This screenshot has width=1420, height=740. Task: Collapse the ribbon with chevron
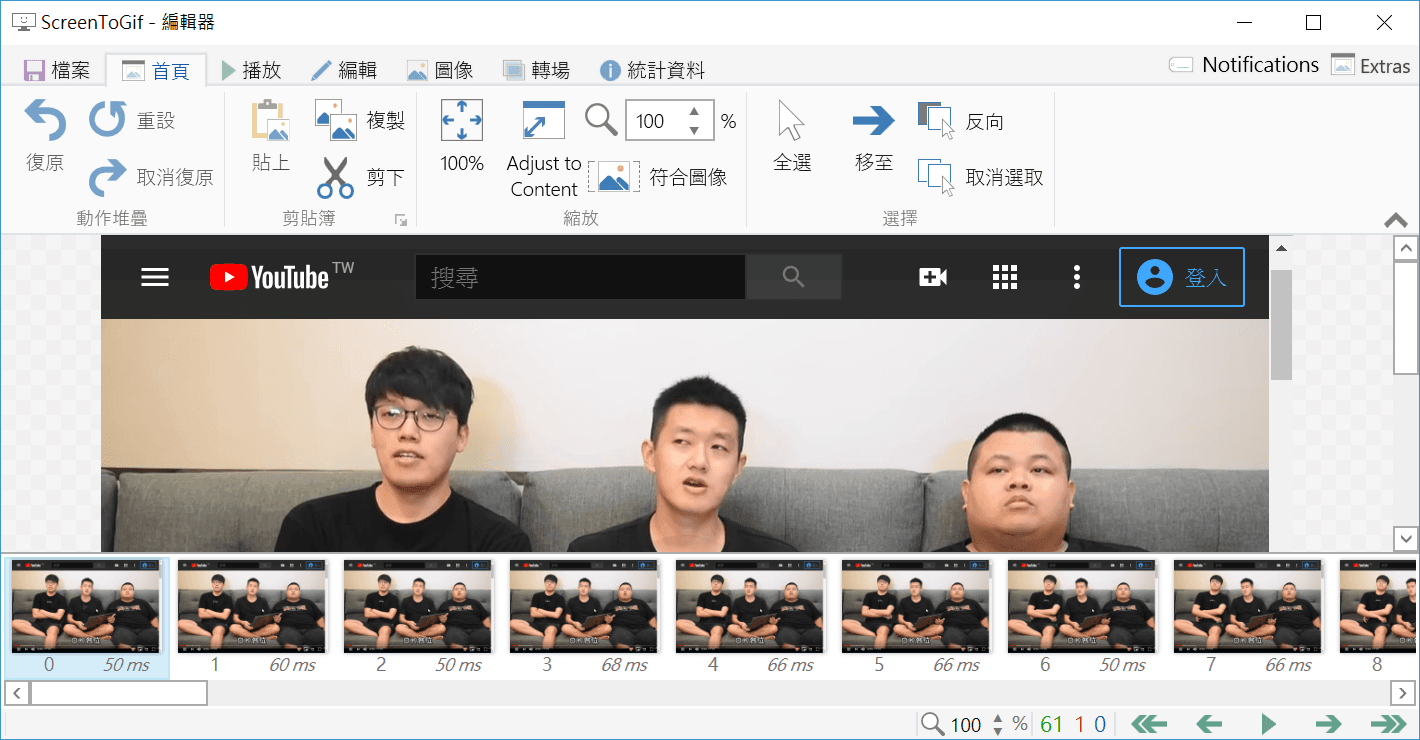click(1396, 220)
